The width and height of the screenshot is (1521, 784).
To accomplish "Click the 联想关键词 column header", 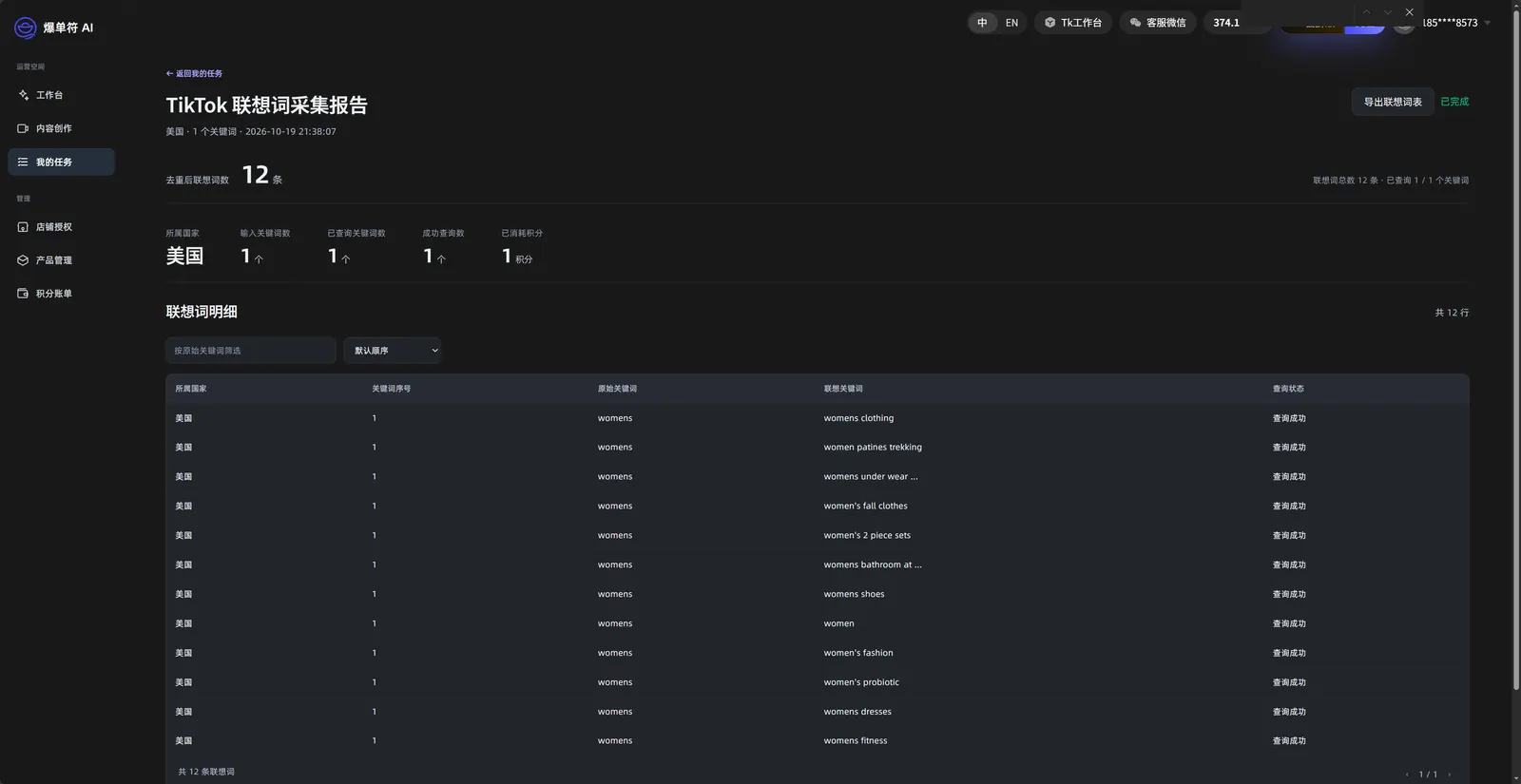I will pos(843,389).
